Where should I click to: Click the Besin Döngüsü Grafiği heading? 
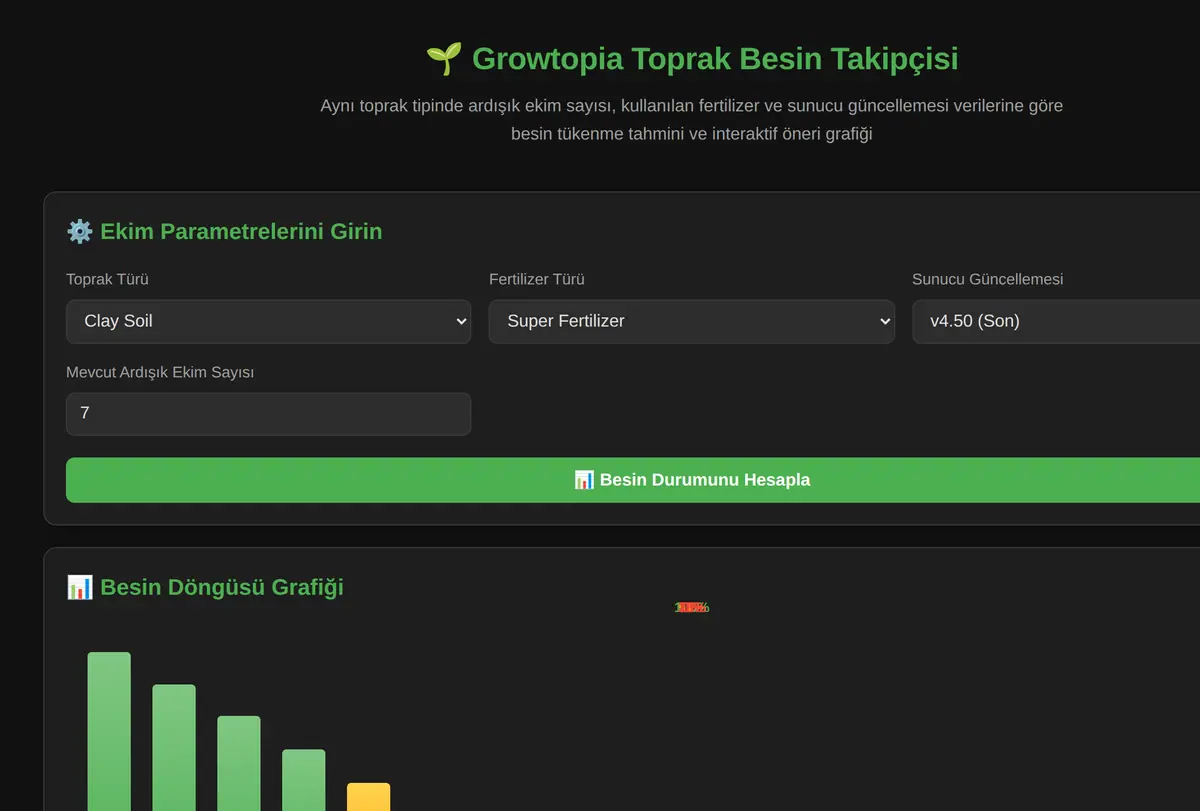point(222,587)
